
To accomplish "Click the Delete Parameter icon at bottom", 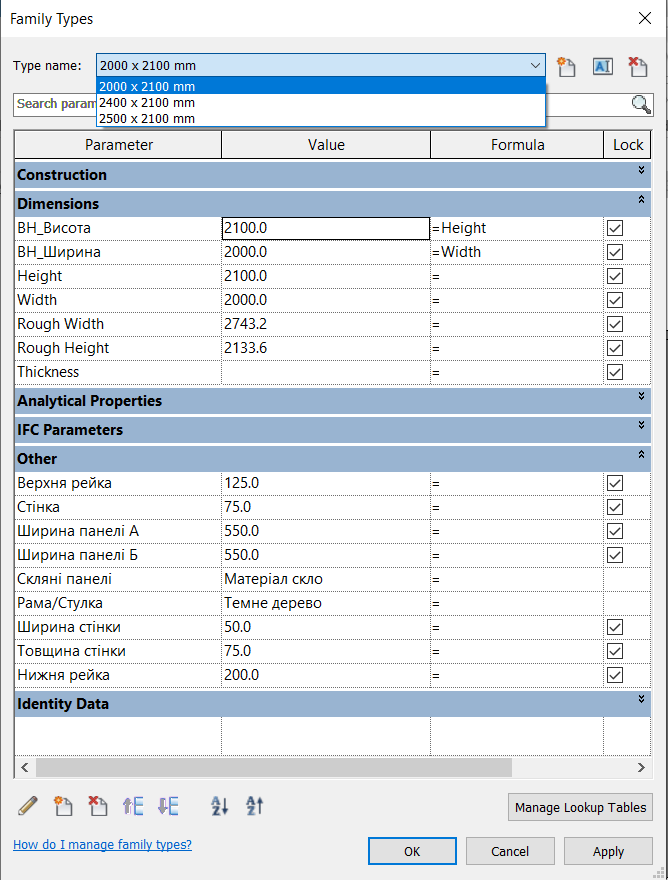I will [x=98, y=806].
